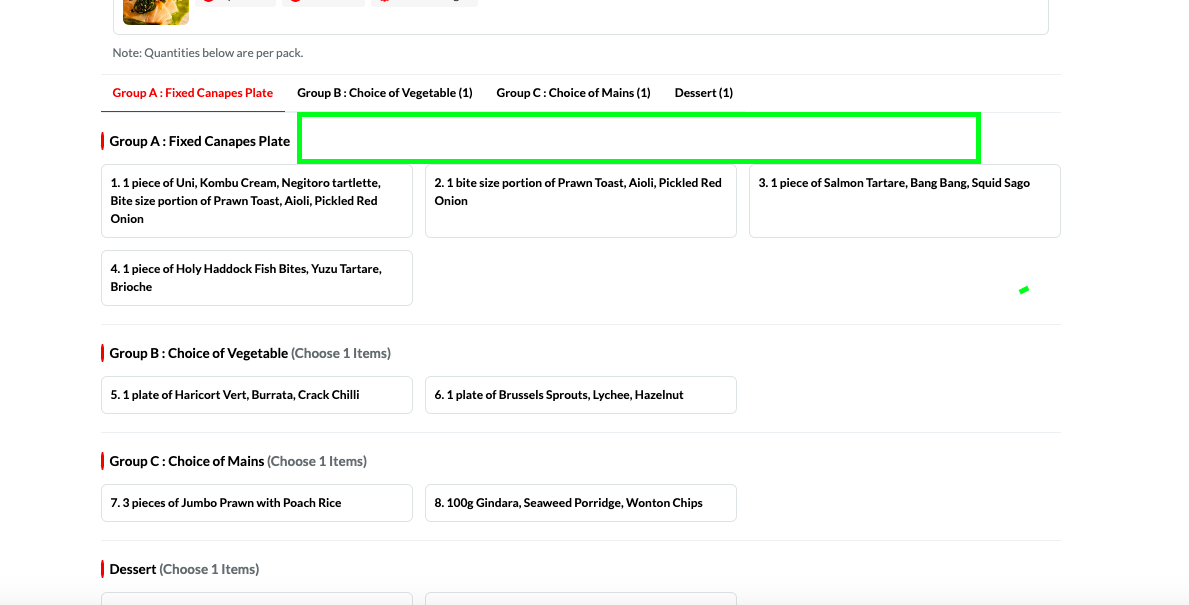Jump to the Dessert tab

(x=703, y=93)
